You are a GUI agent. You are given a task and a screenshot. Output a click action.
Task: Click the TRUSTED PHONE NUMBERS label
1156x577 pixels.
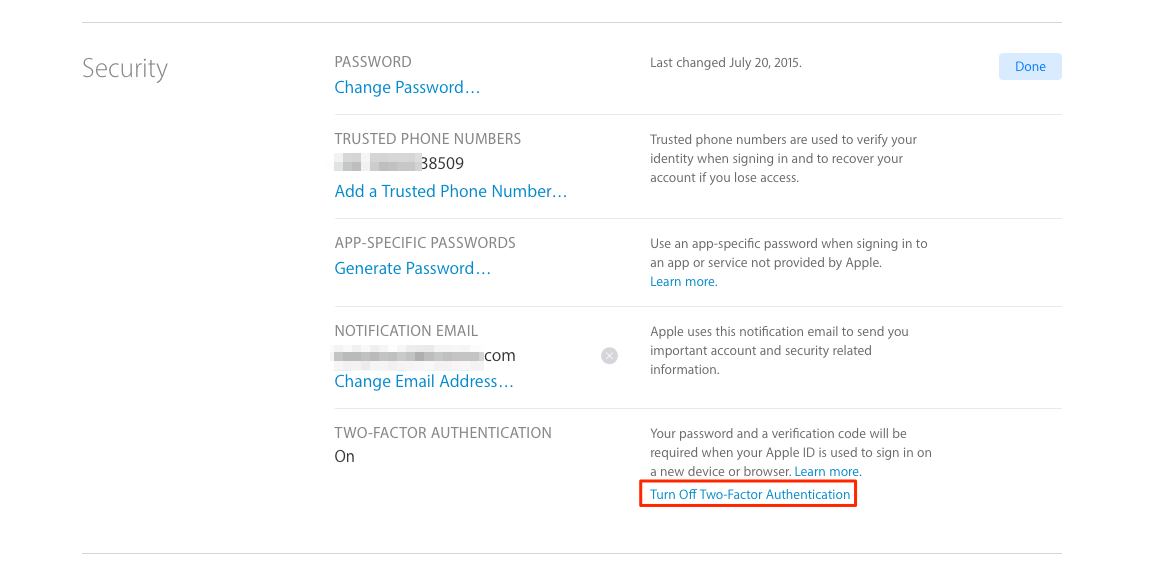(x=427, y=139)
